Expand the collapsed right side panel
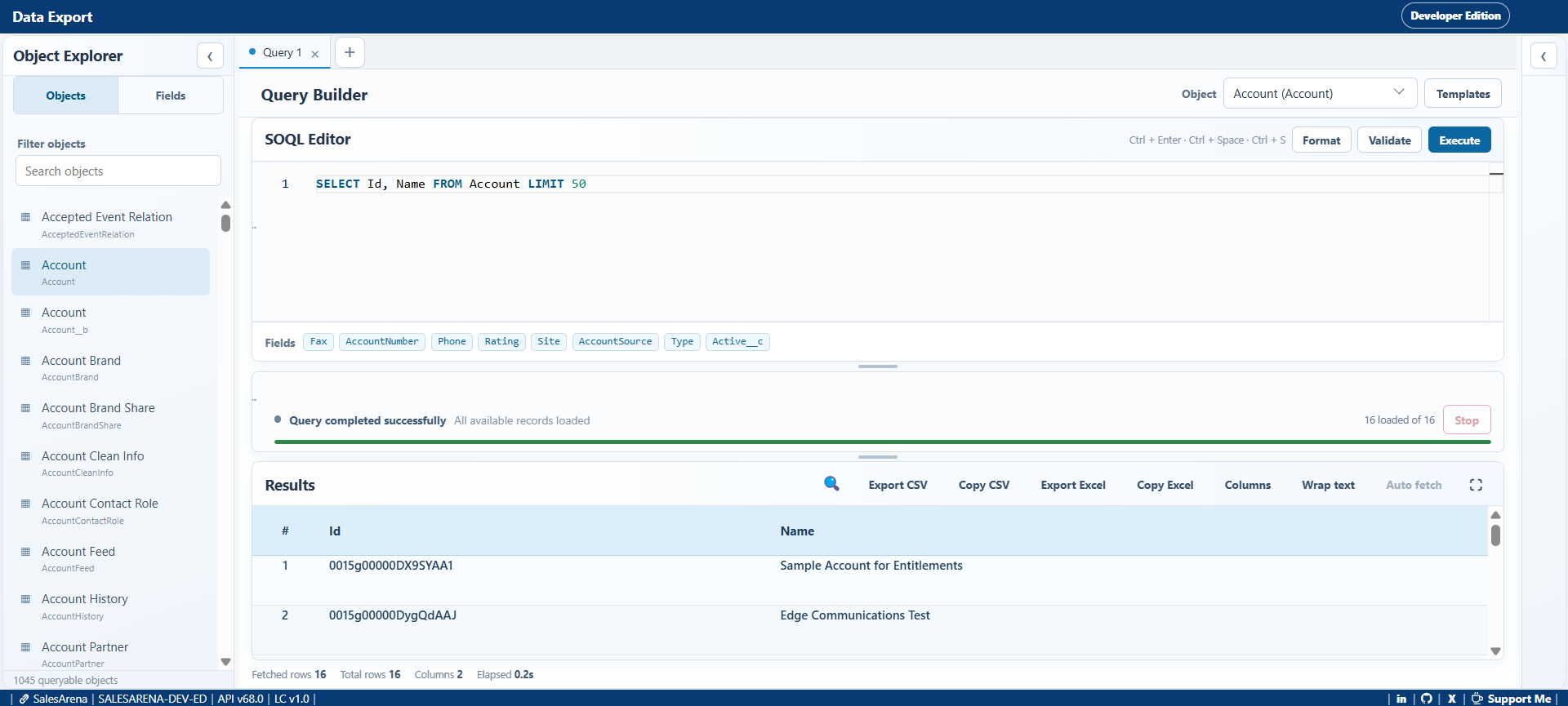The width and height of the screenshot is (1568, 706). 1543,56
